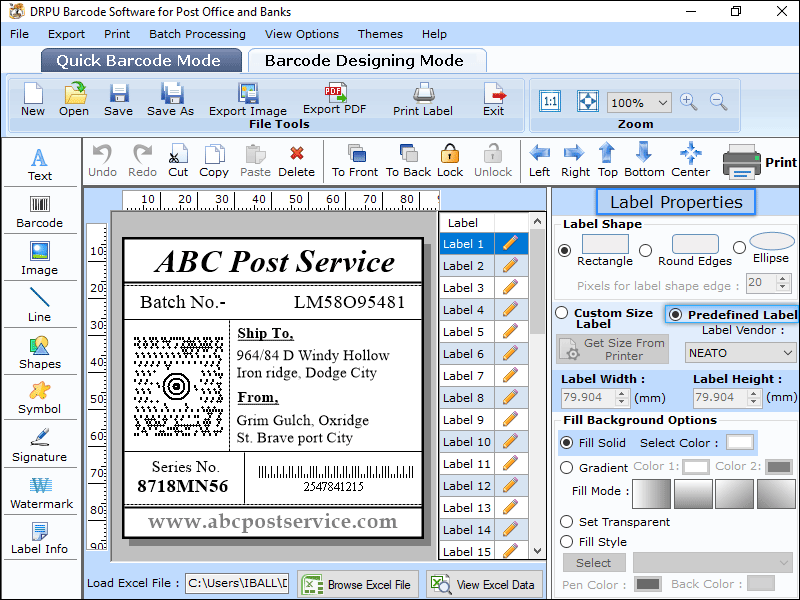
Task: Choose Predefined Label option
Action: [675, 315]
